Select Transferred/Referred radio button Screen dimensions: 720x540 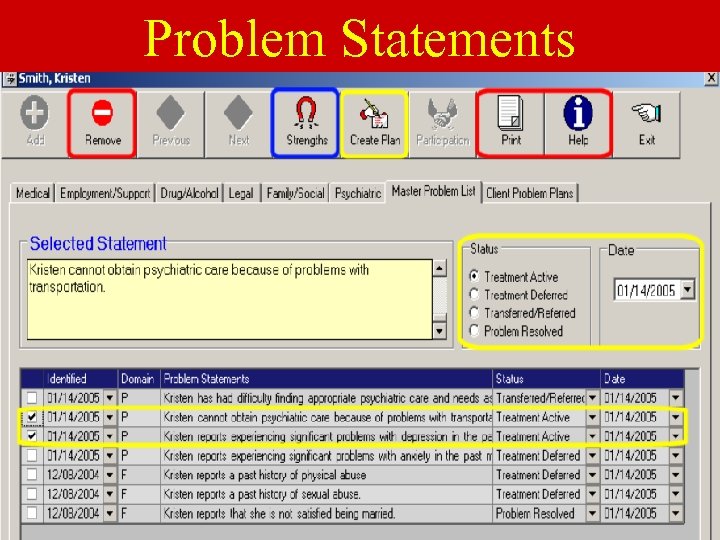tap(474, 312)
